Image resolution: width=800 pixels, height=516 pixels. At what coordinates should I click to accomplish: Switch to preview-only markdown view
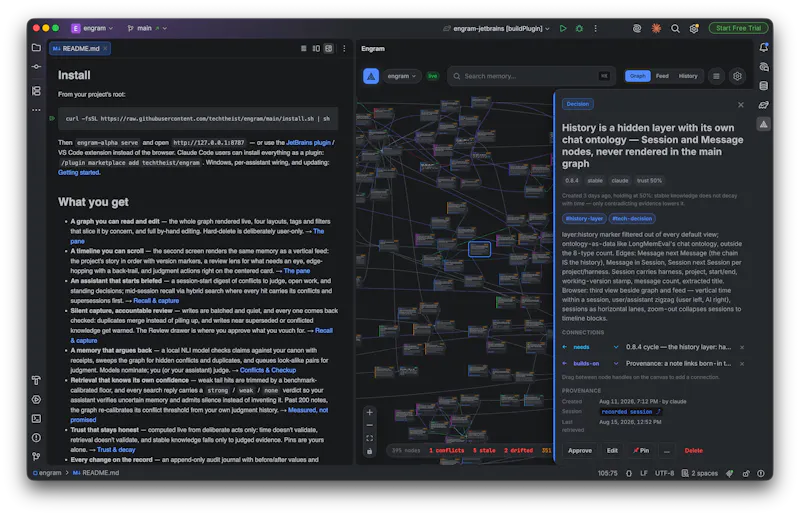[329, 48]
